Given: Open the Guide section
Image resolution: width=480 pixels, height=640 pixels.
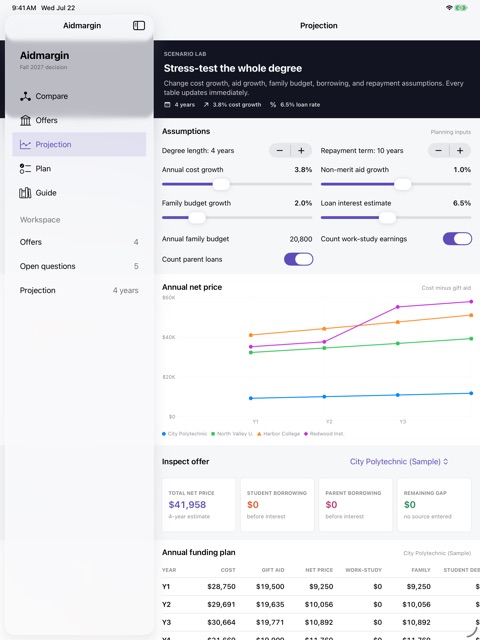Looking at the screenshot, I should [x=79, y=193].
